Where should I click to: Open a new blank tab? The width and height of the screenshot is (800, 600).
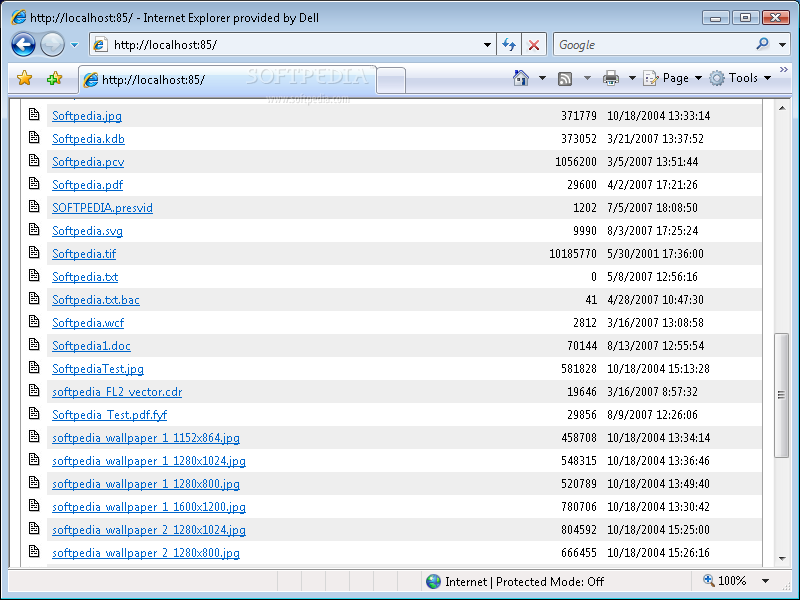click(x=391, y=80)
